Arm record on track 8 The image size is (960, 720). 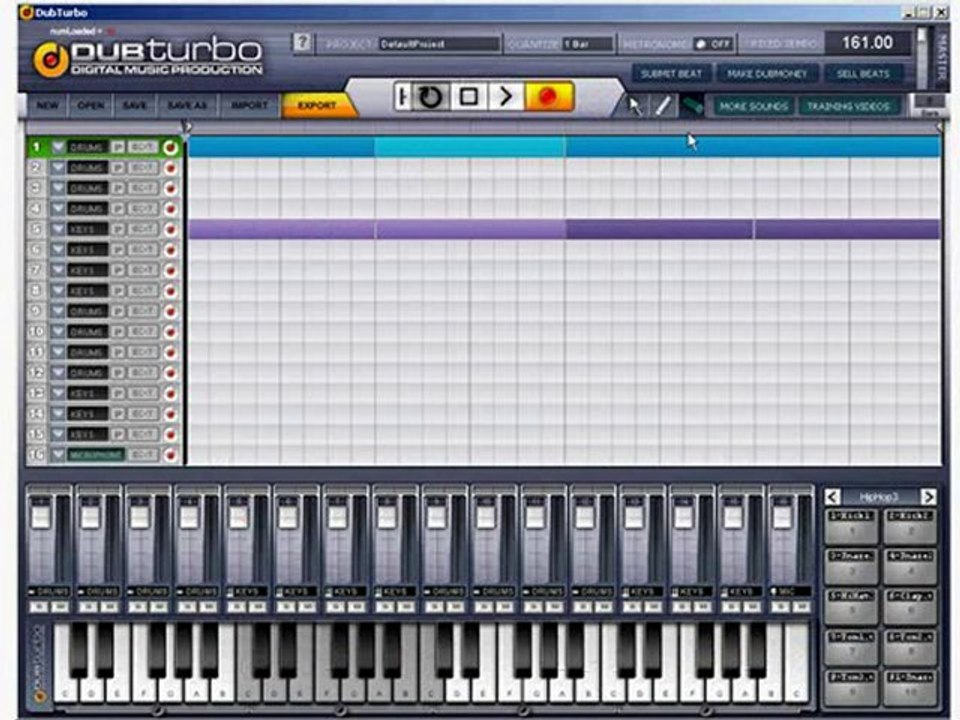click(170, 291)
